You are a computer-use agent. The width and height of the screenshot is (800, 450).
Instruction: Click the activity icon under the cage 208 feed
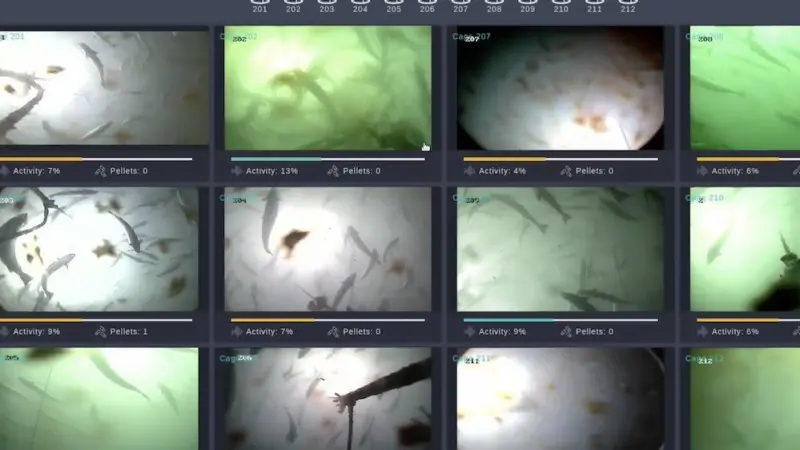[703, 171]
